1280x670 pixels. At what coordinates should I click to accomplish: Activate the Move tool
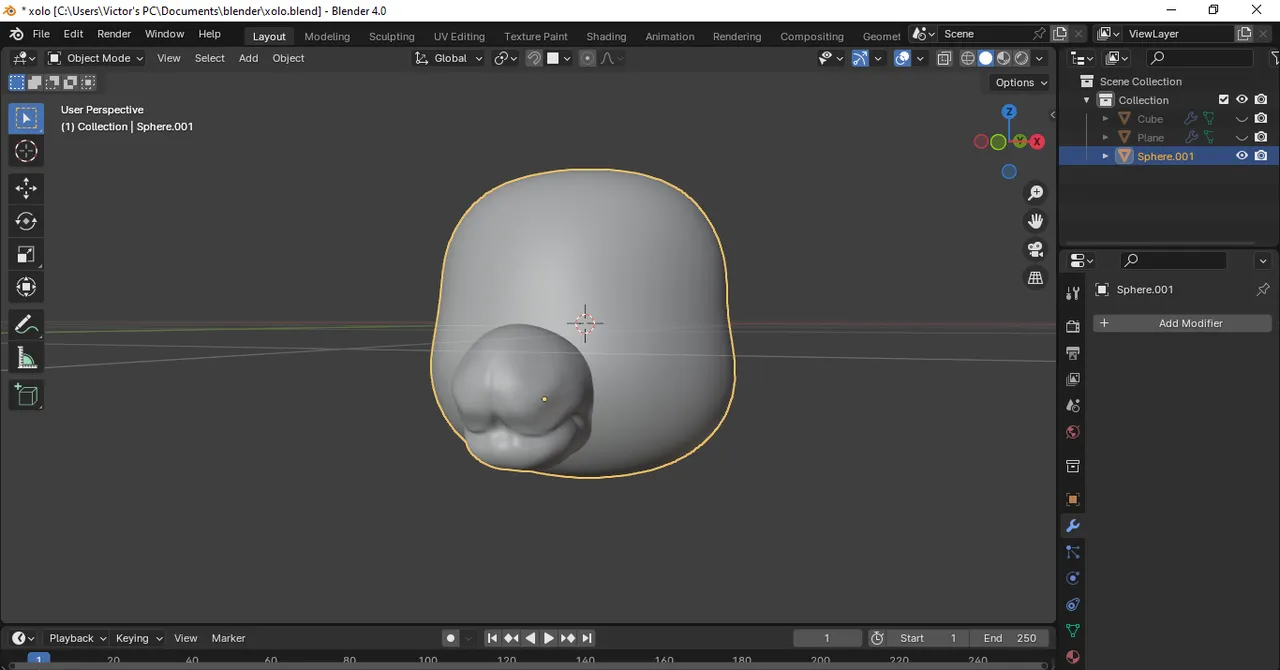click(27, 188)
